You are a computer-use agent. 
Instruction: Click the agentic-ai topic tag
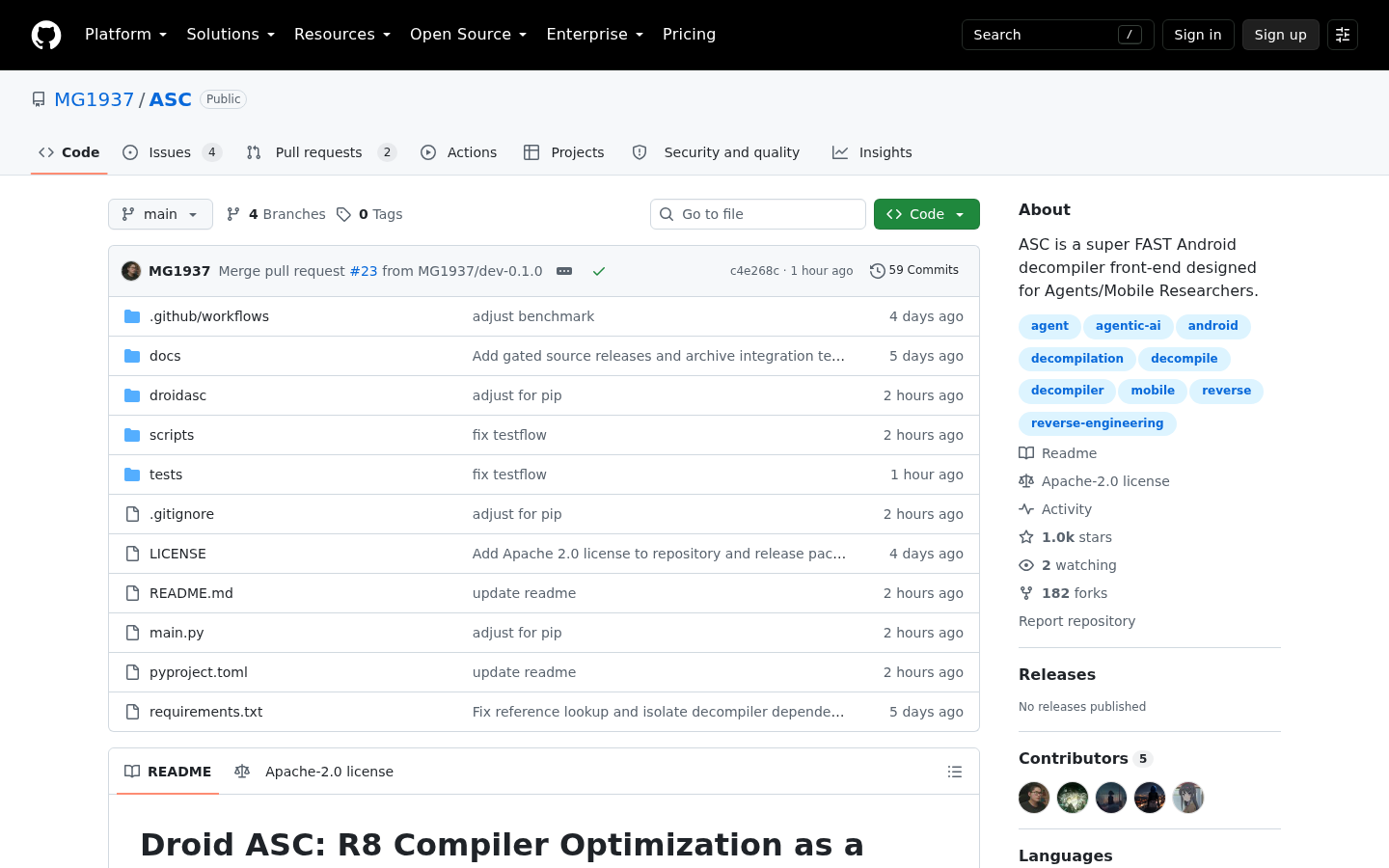1129,326
